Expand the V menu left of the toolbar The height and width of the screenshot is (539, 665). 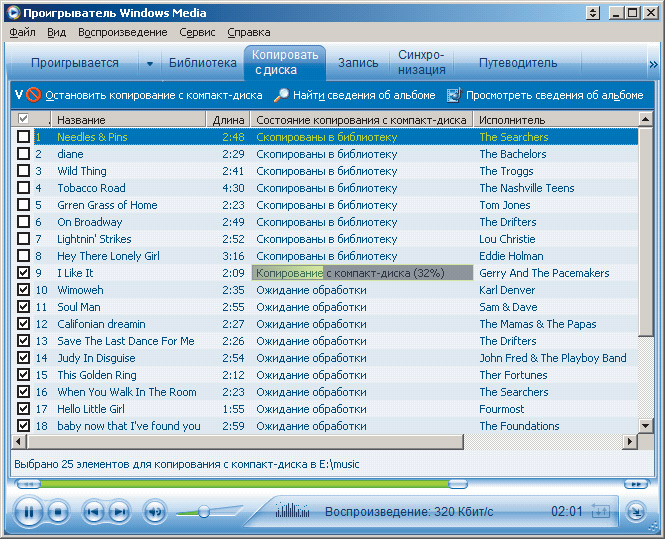click(x=17, y=96)
